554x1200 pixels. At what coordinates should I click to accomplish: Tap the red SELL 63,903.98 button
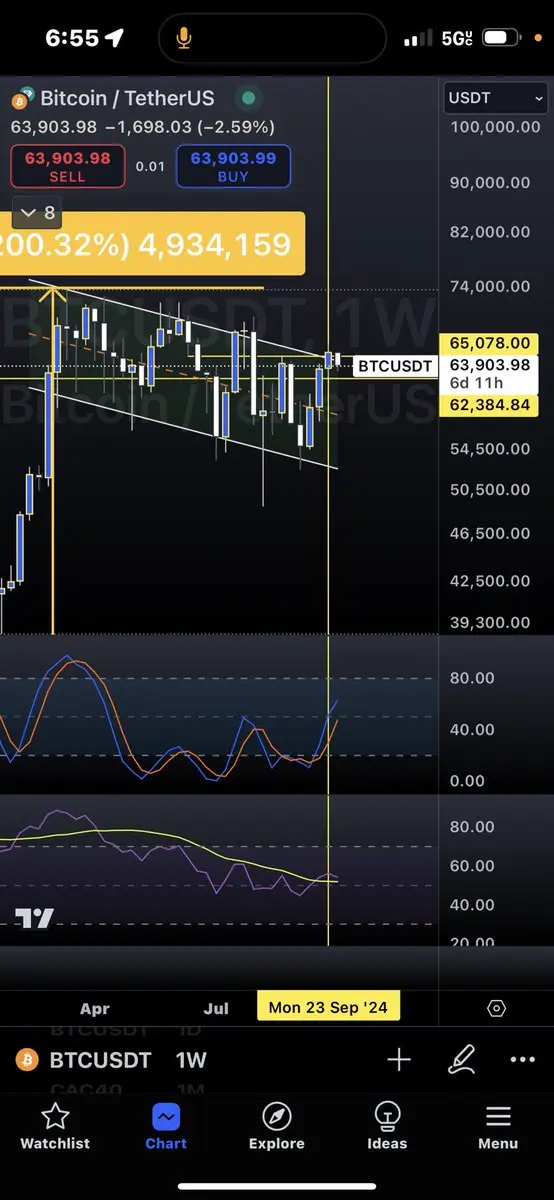coord(67,166)
